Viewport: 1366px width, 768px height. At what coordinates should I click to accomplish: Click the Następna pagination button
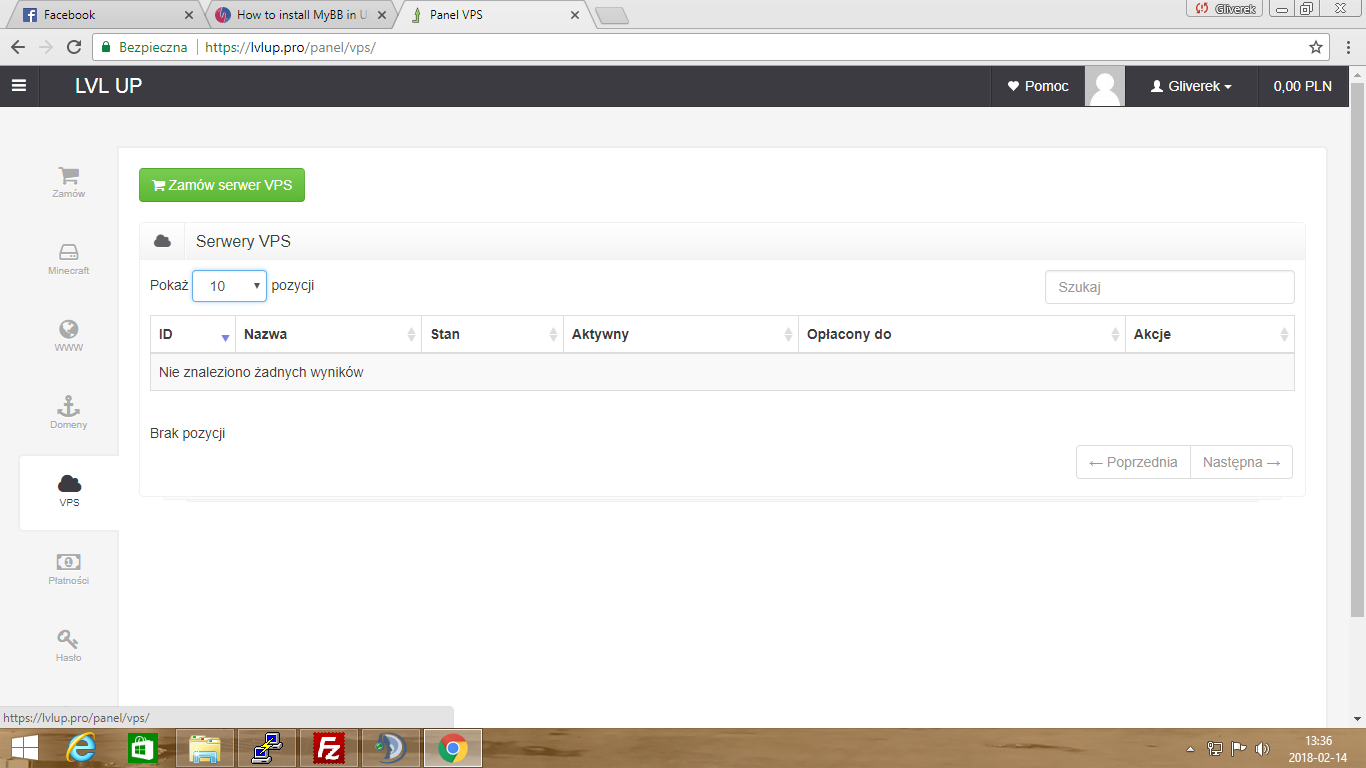(1240, 462)
